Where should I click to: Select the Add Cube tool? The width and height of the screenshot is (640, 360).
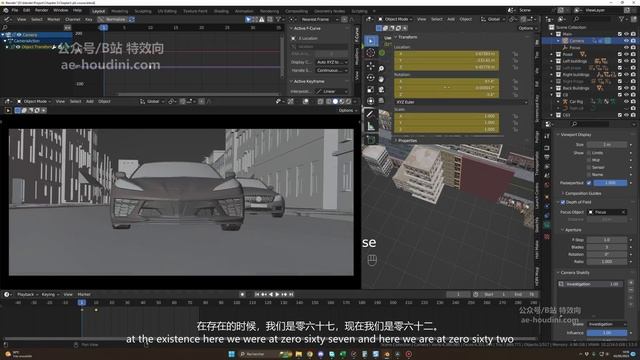coord(371,140)
